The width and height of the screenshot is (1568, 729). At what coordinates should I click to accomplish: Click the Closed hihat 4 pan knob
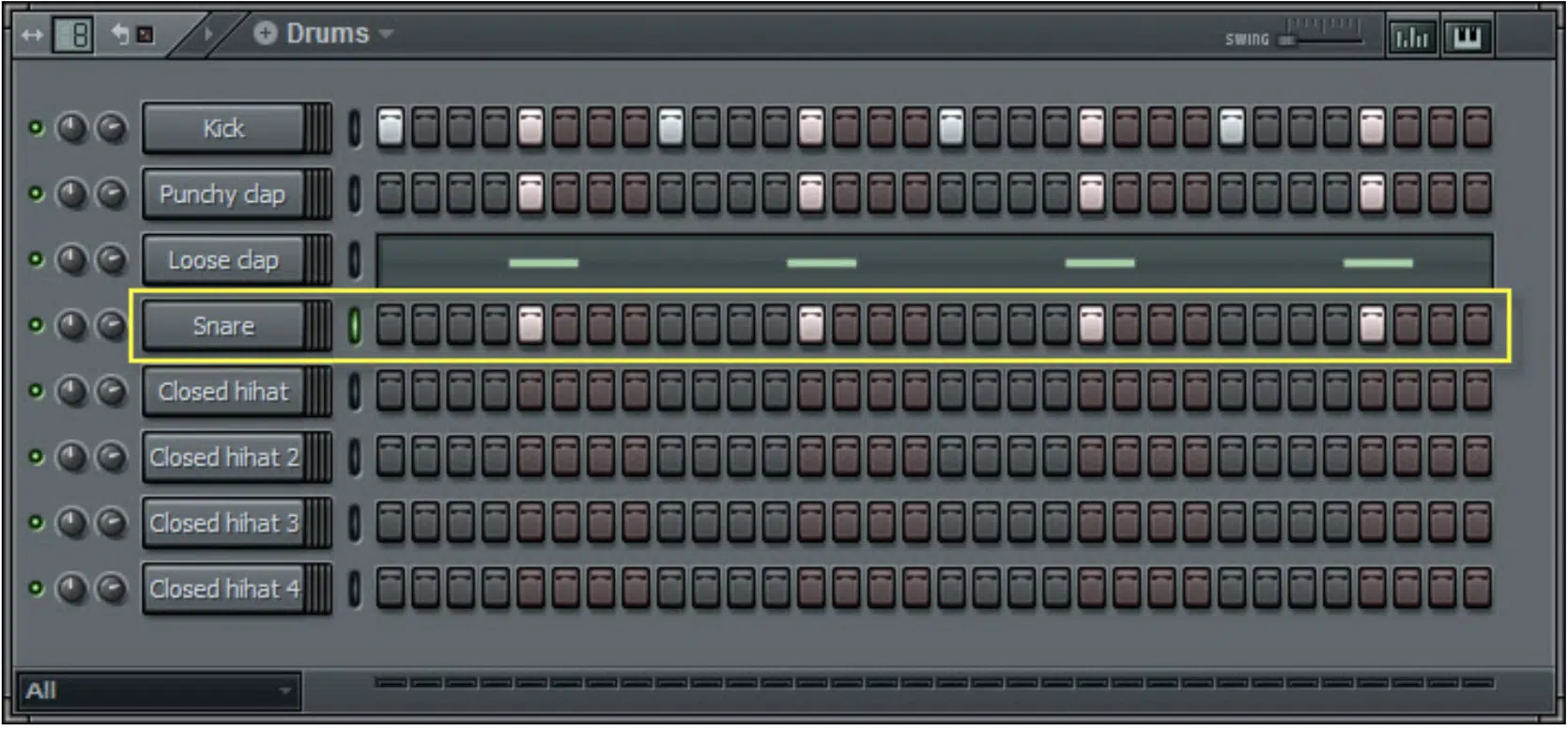tap(72, 588)
